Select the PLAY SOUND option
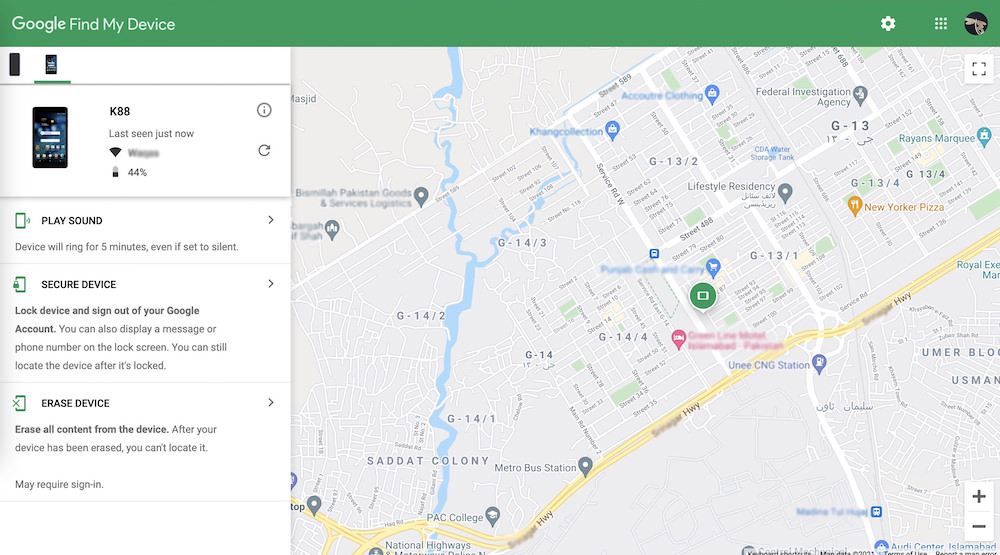 [72, 221]
